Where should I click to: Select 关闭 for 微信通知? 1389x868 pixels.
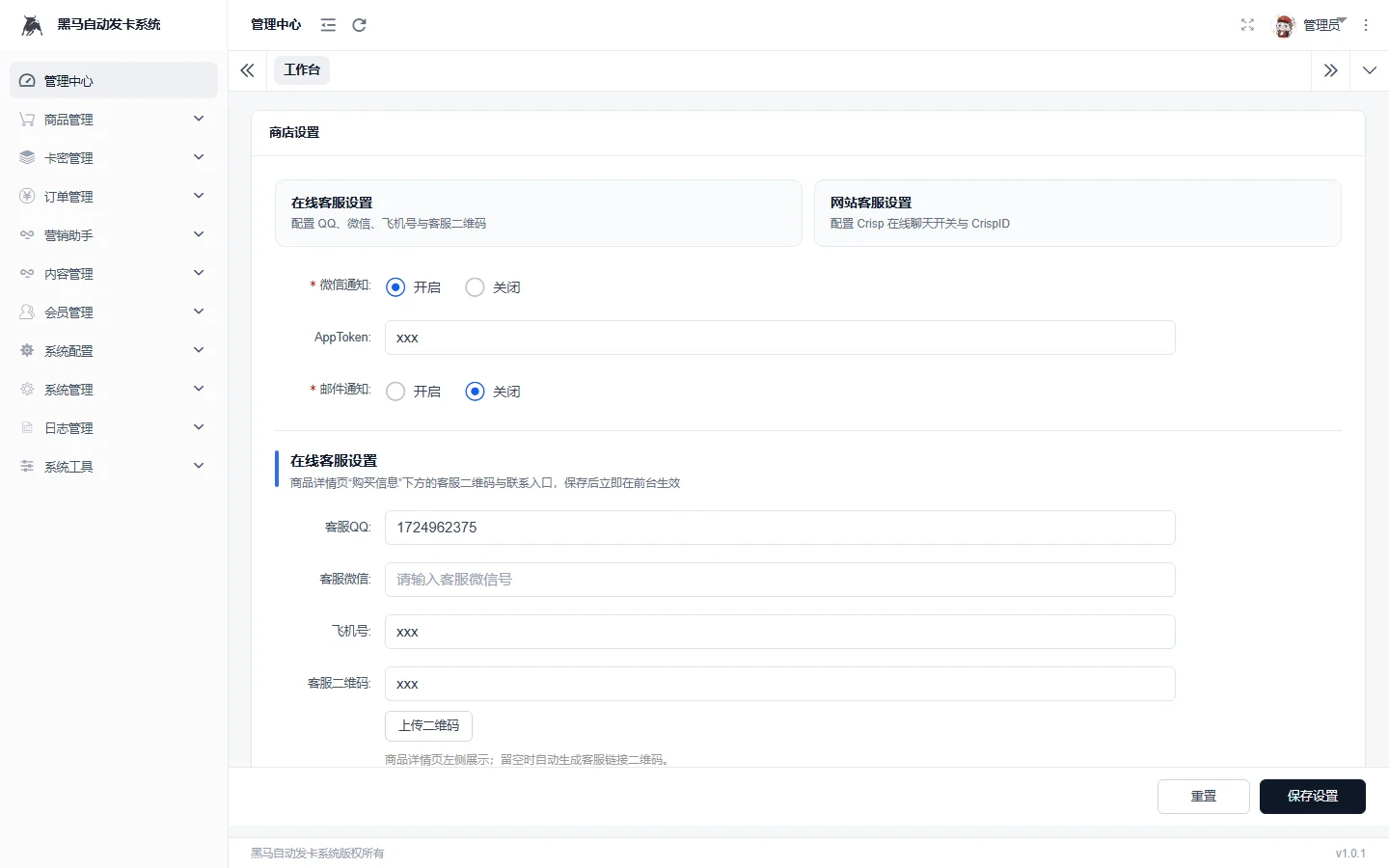pos(475,287)
